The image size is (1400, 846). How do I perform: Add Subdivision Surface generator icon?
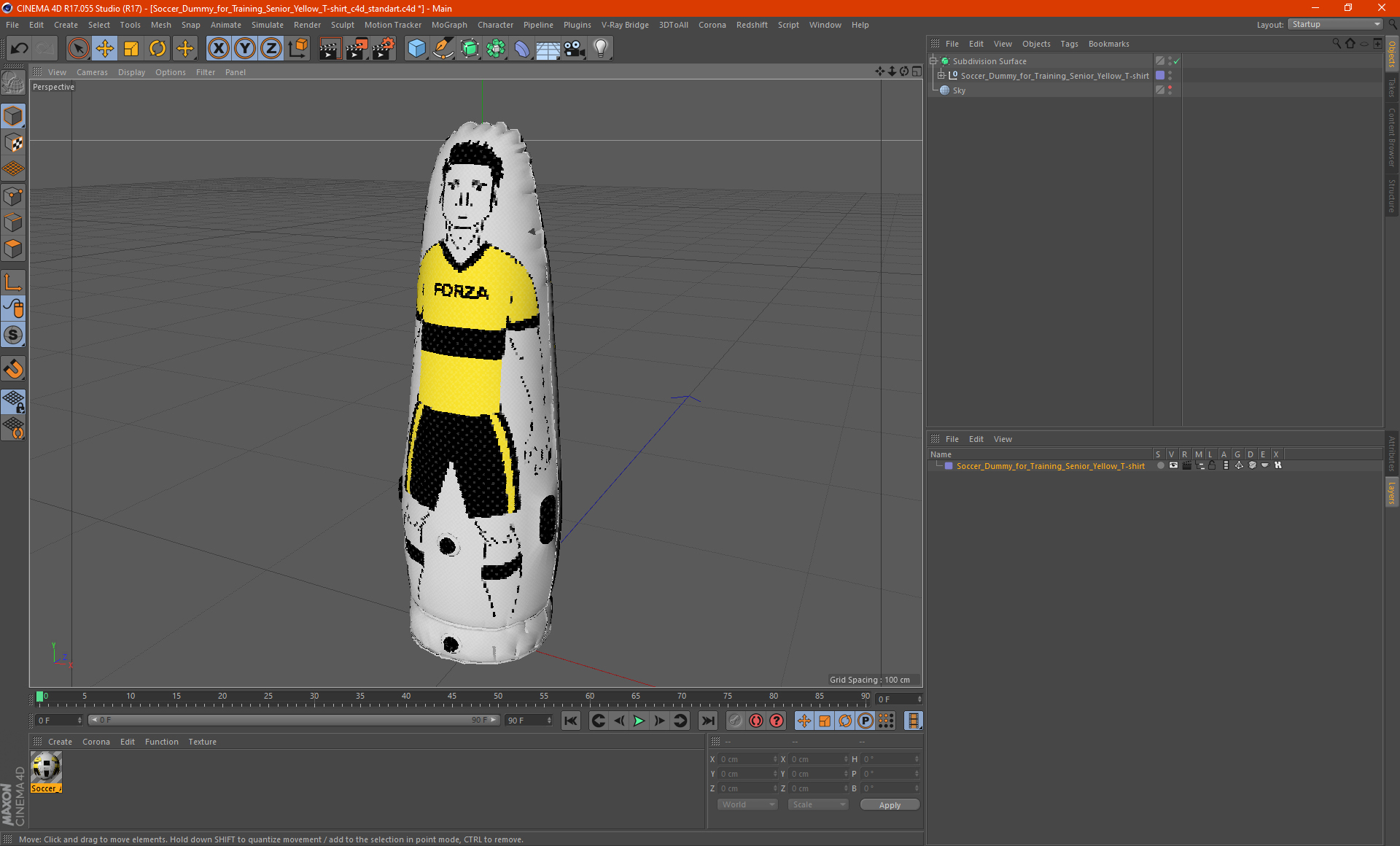[470, 49]
